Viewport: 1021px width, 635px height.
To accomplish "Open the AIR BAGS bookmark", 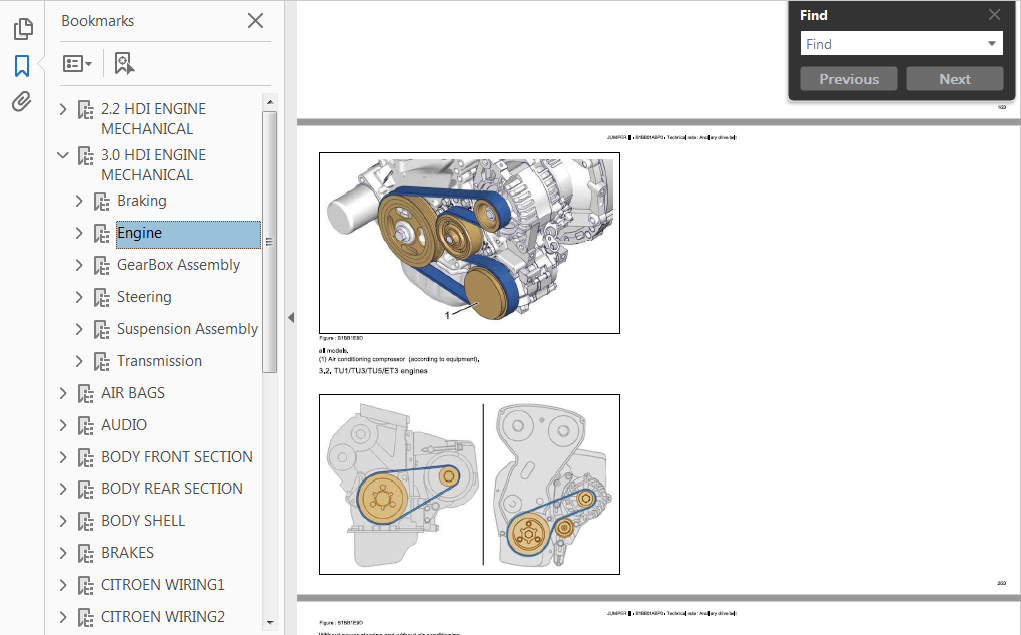I will [x=133, y=393].
